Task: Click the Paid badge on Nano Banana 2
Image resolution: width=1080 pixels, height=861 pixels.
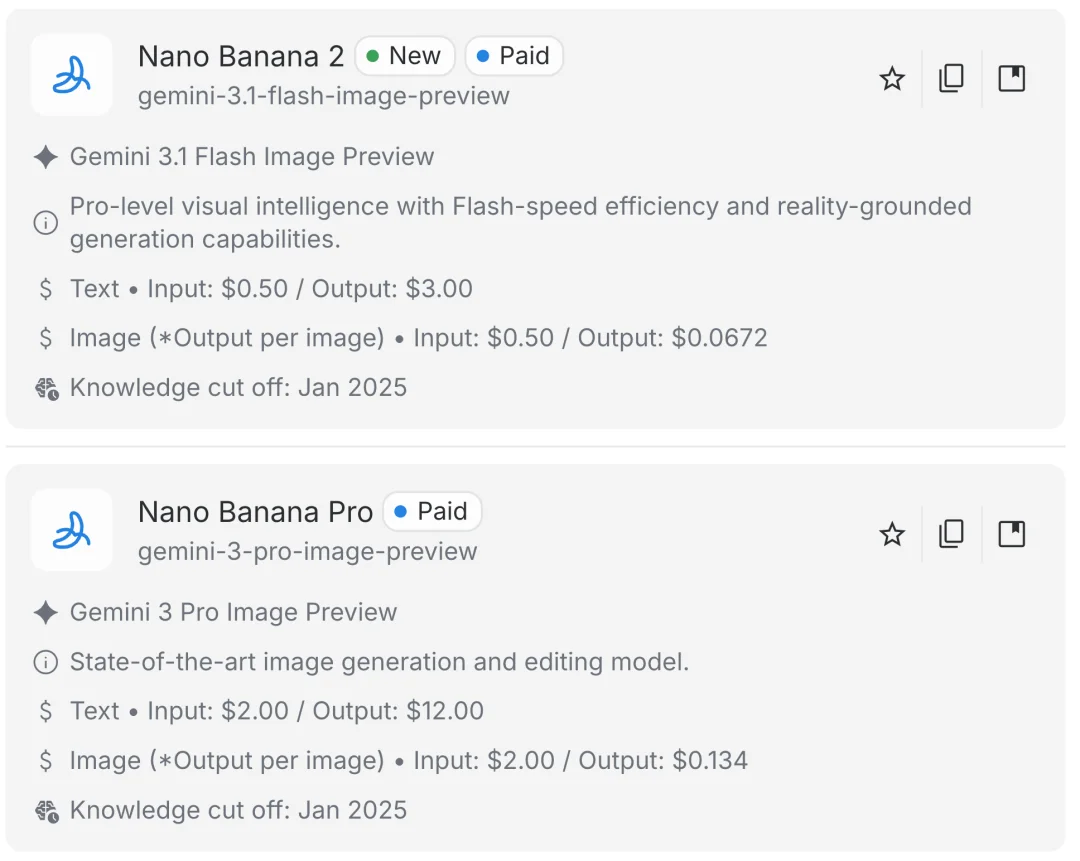Action: coord(513,56)
